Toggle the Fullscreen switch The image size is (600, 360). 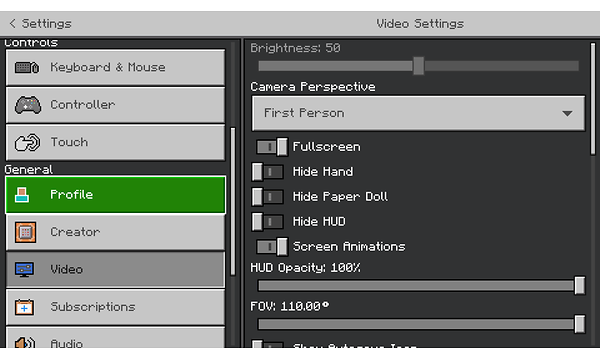(272, 147)
